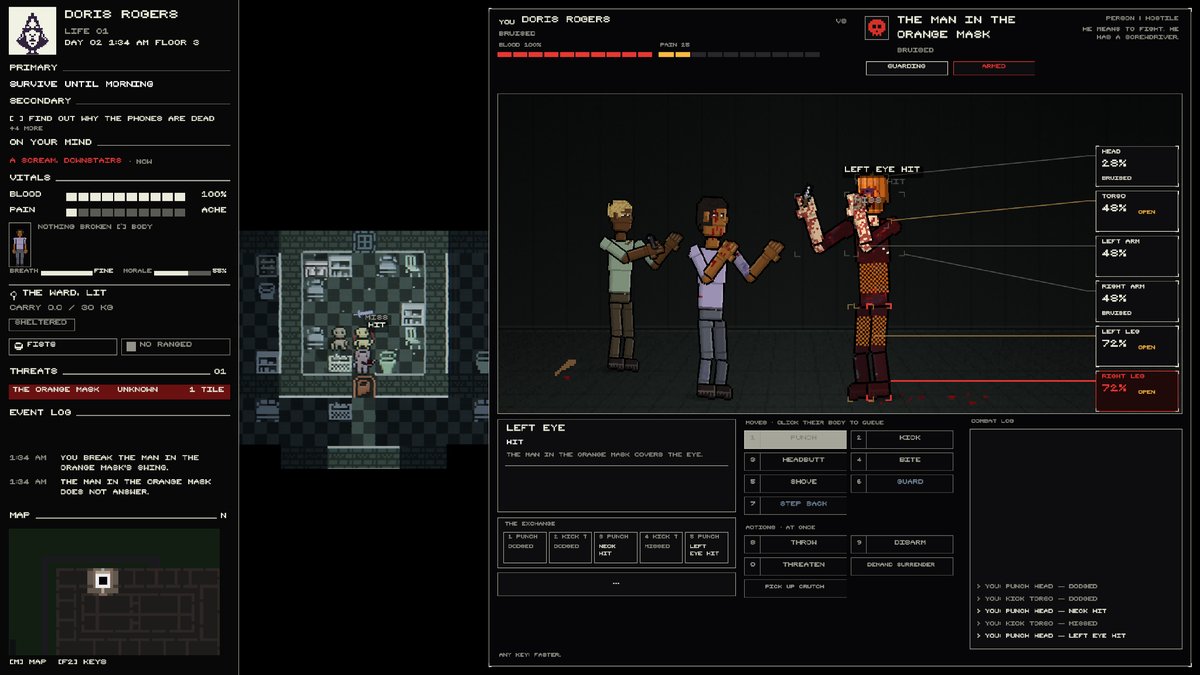Queue the Bite move
The height and width of the screenshot is (675, 1200).
(x=902, y=460)
